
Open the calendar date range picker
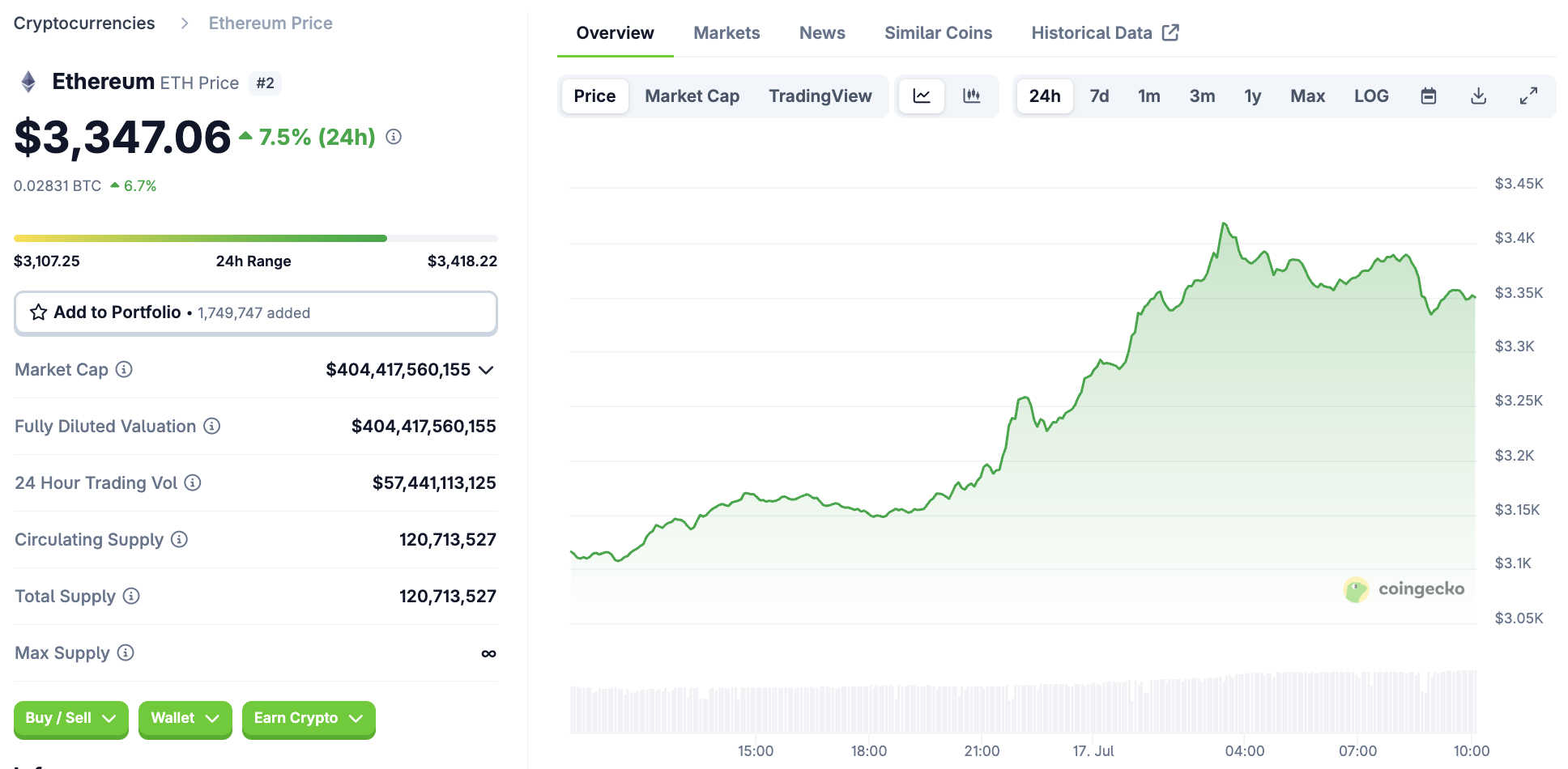click(x=1428, y=96)
